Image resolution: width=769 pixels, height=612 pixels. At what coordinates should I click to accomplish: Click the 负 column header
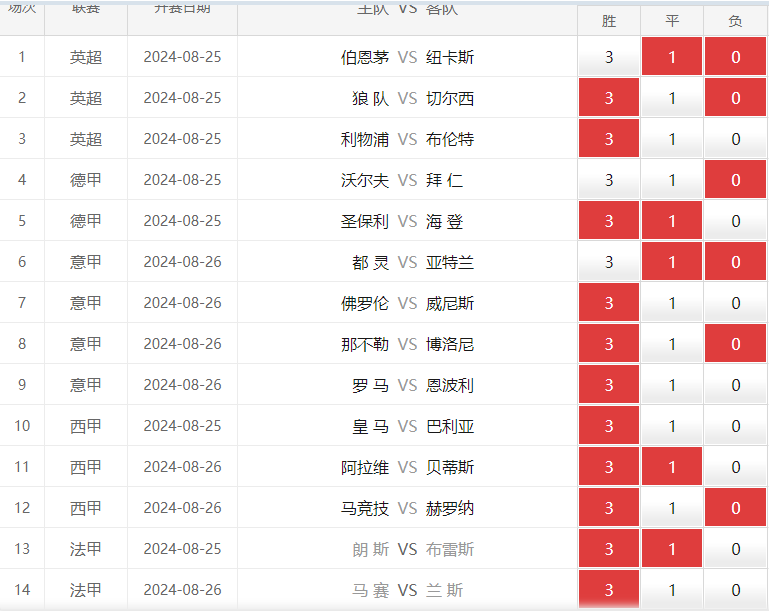[735, 21]
